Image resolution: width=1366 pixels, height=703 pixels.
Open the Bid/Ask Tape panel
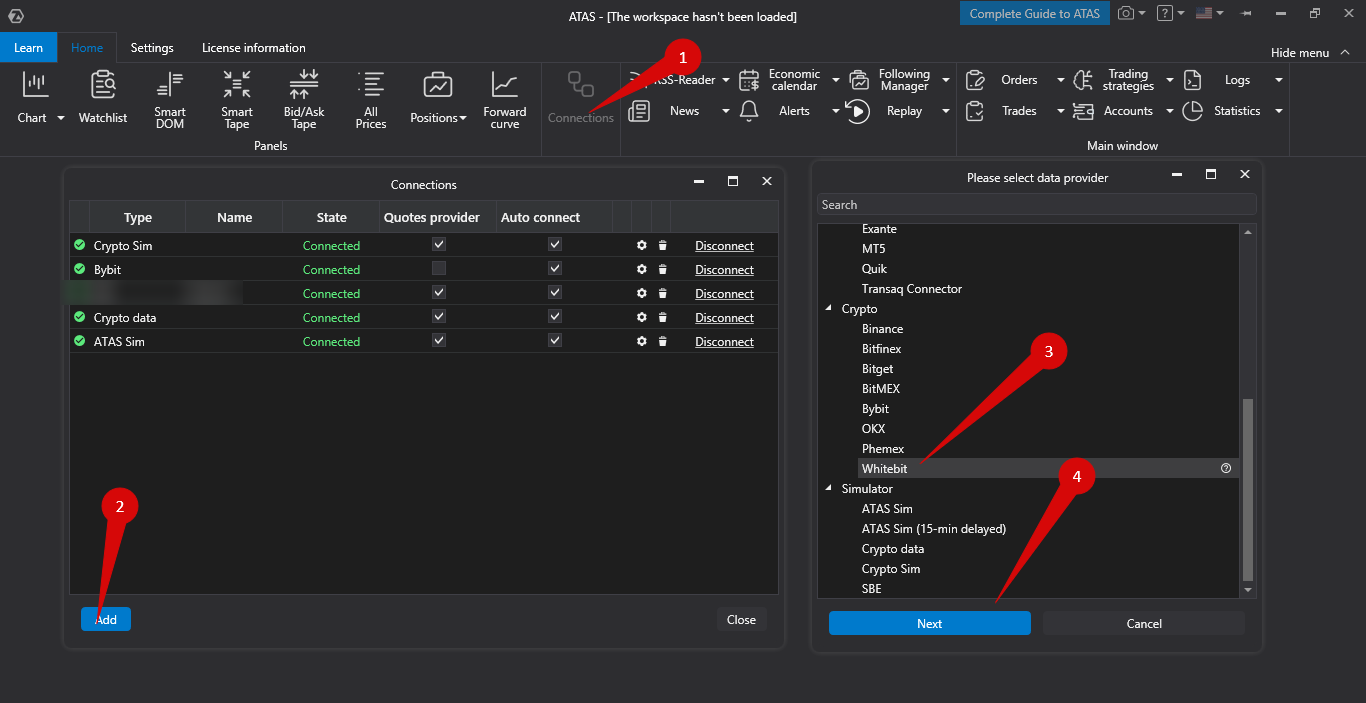[x=304, y=100]
